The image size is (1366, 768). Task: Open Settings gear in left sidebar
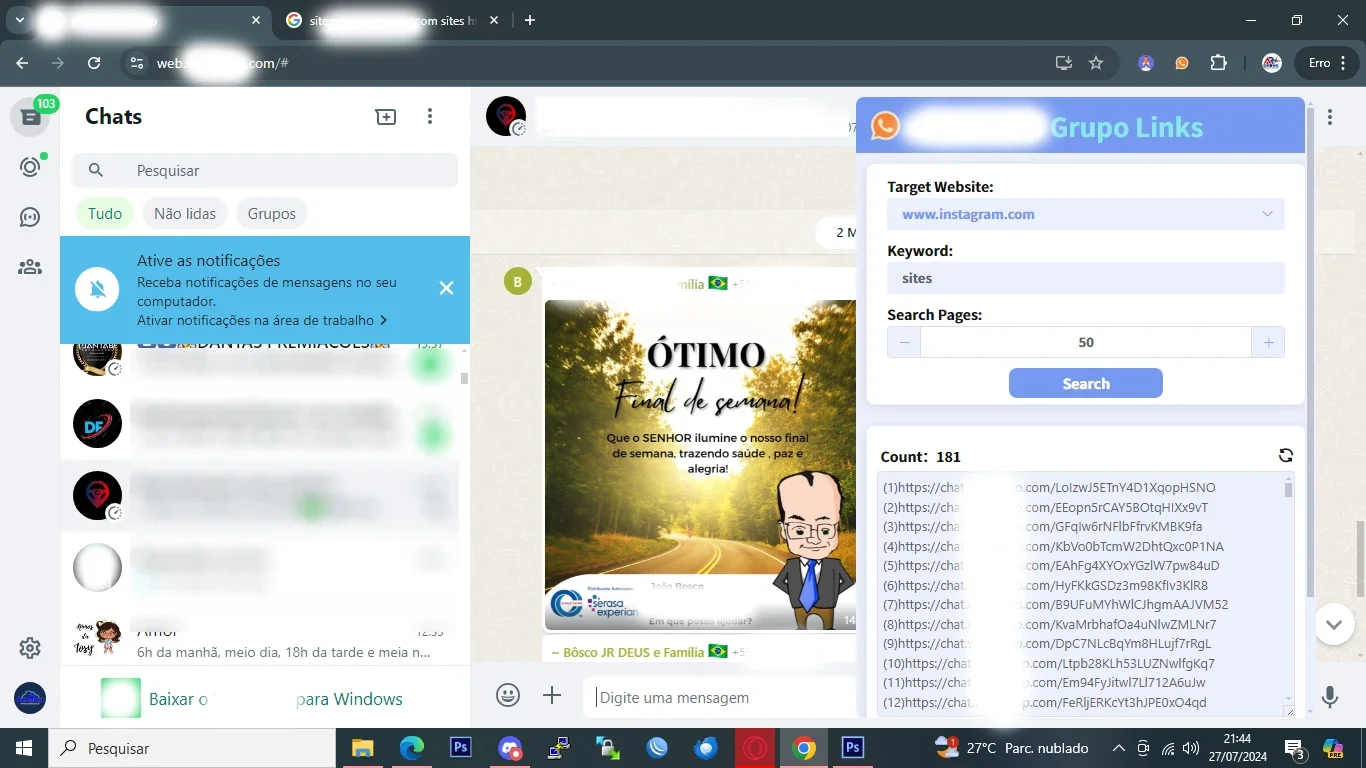coord(30,648)
